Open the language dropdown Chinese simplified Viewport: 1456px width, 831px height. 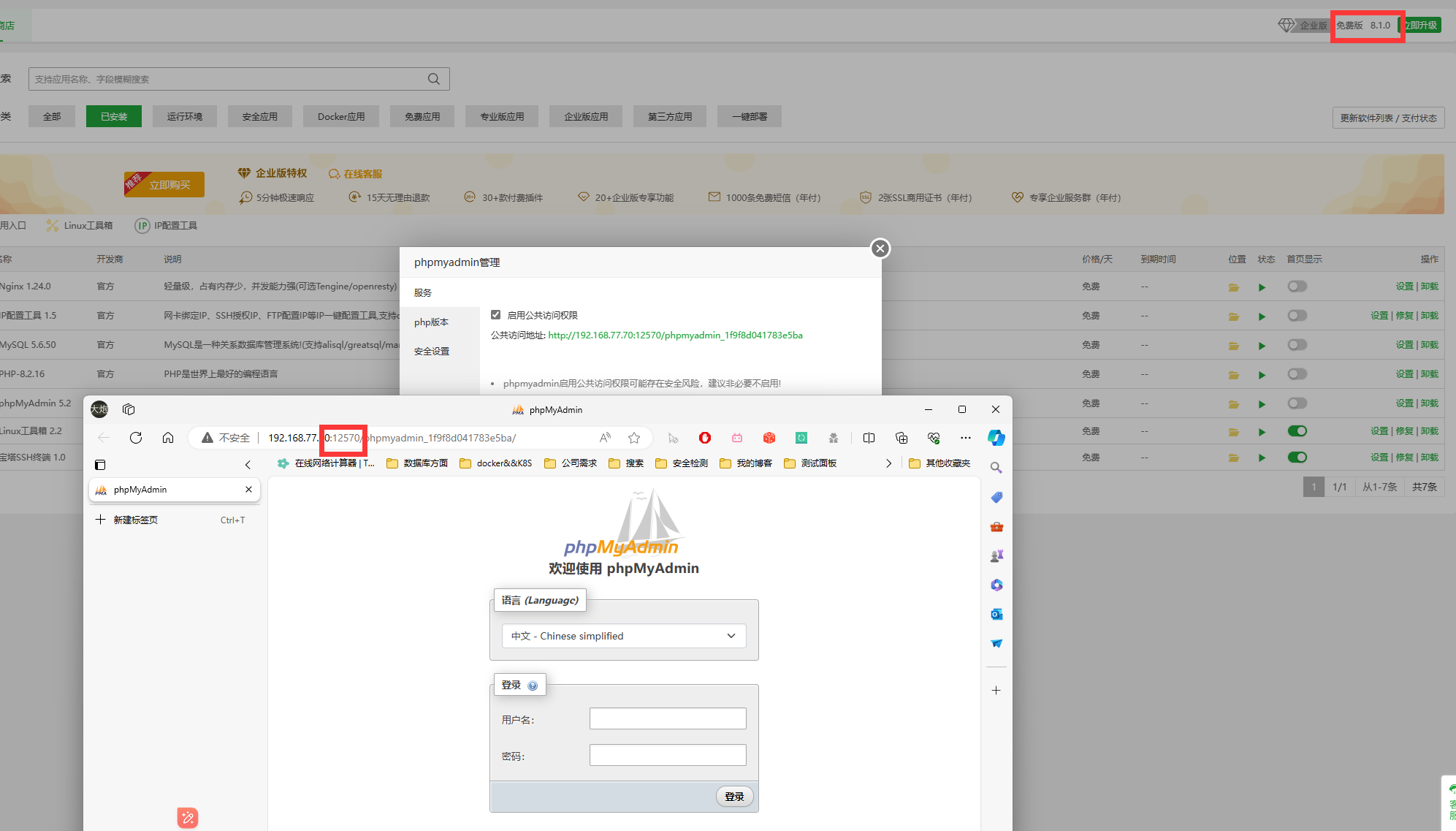(624, 636)
